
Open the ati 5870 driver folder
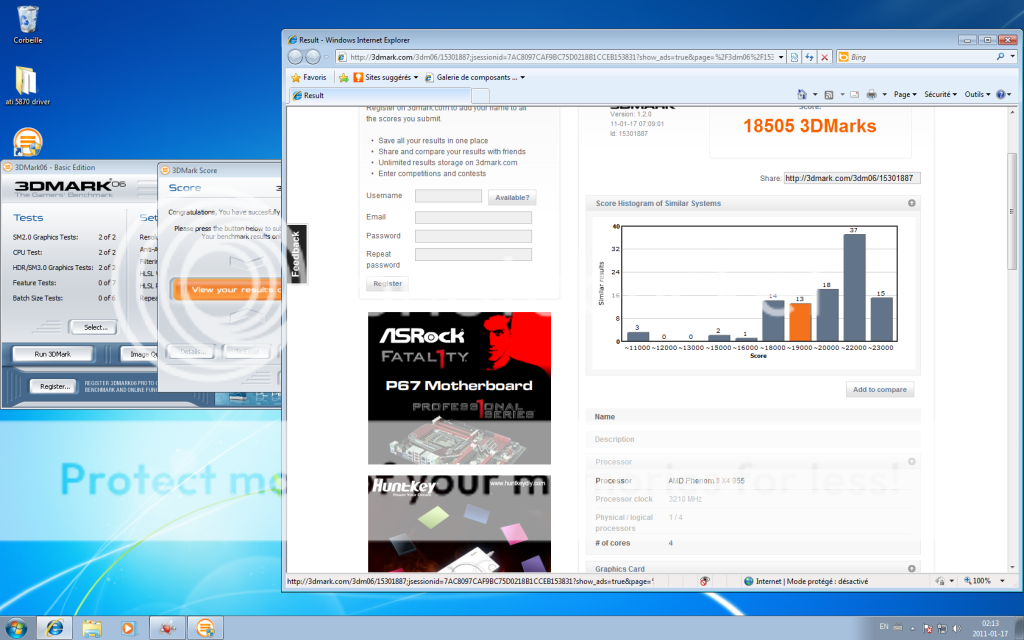(27, 80)
